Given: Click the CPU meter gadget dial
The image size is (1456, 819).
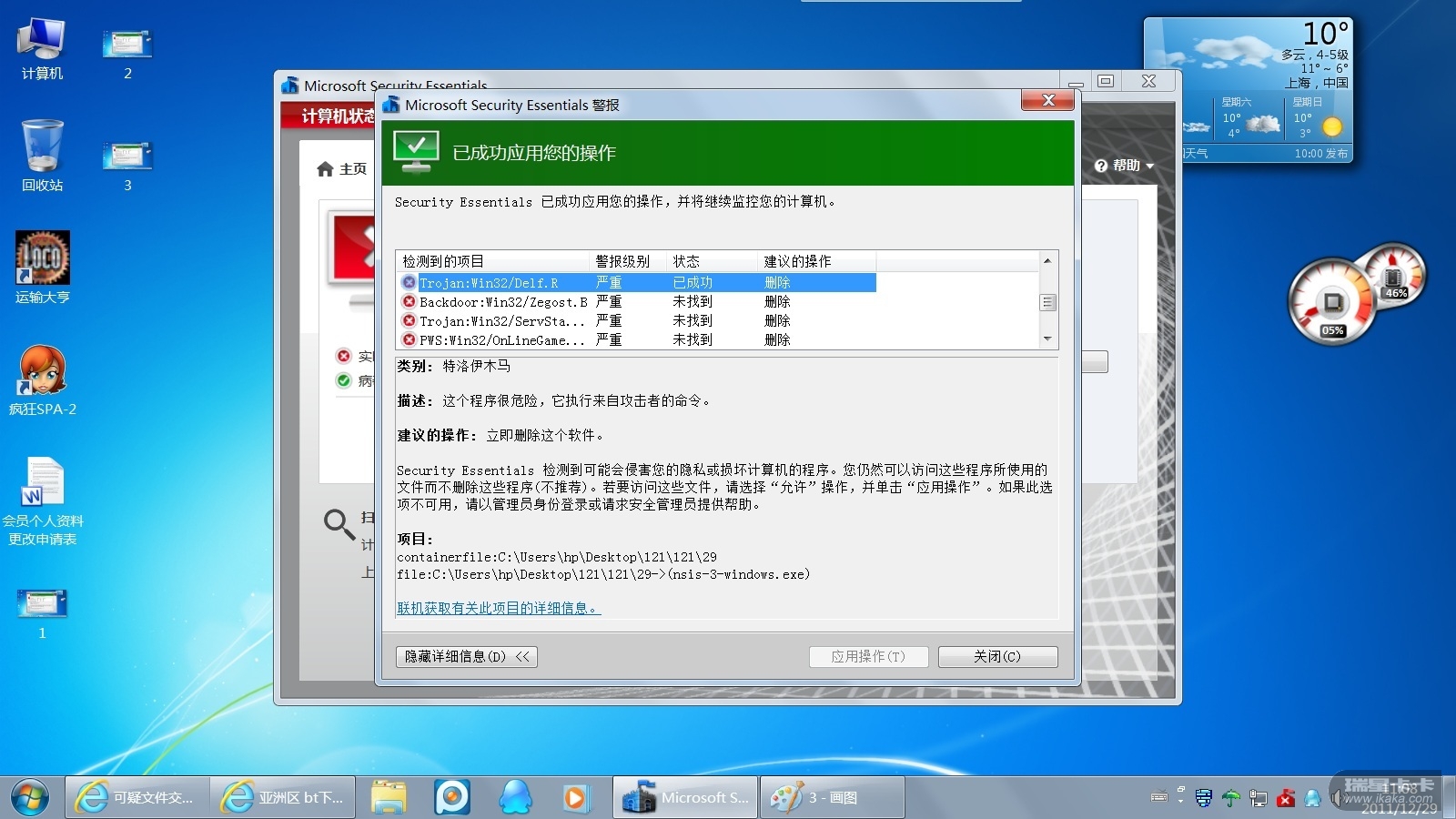Looking at the screenshot, I should pos(1331,301).
